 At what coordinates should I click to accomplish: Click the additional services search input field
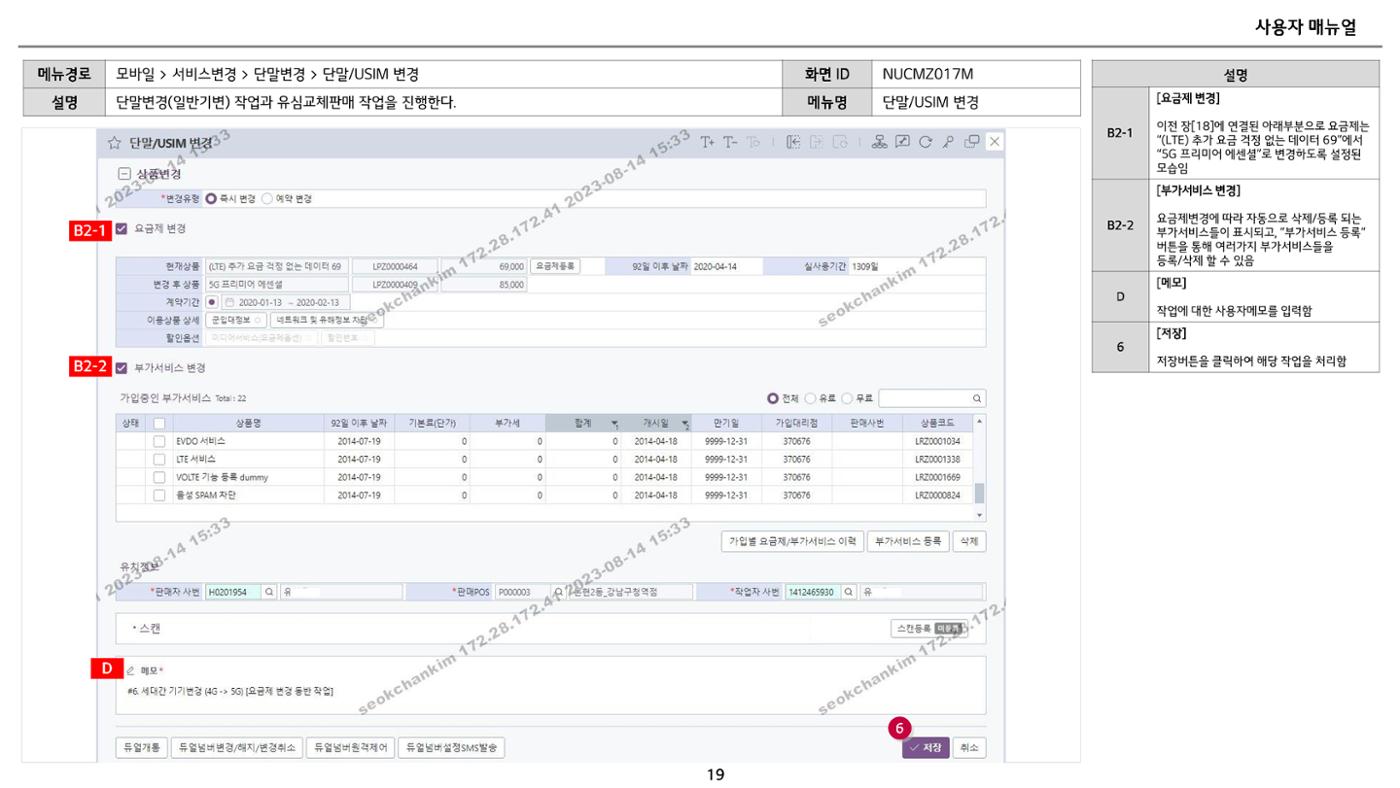pos(925,398)
